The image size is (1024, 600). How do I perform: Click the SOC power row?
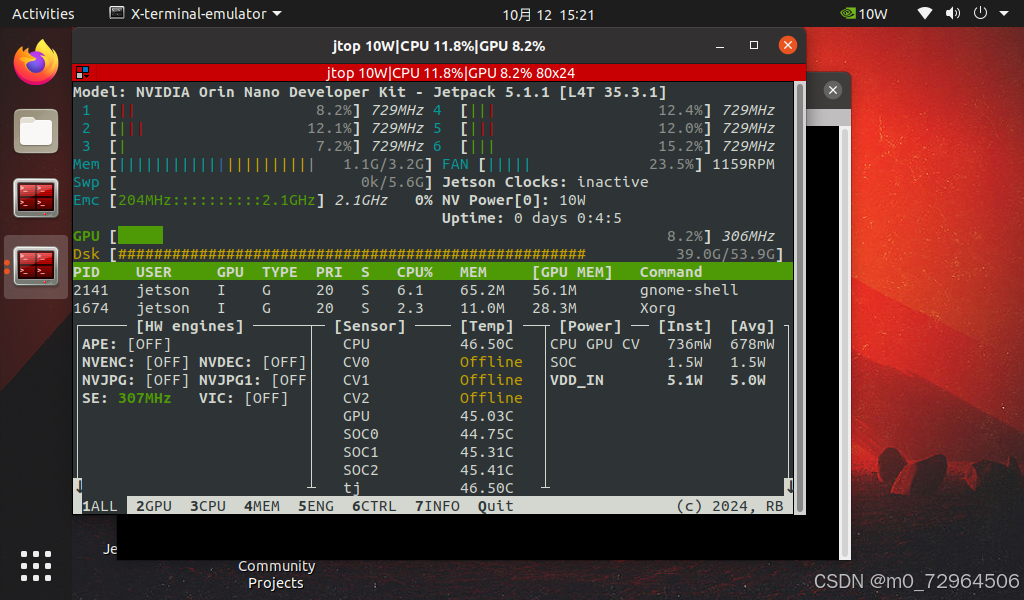click(658, 362)
